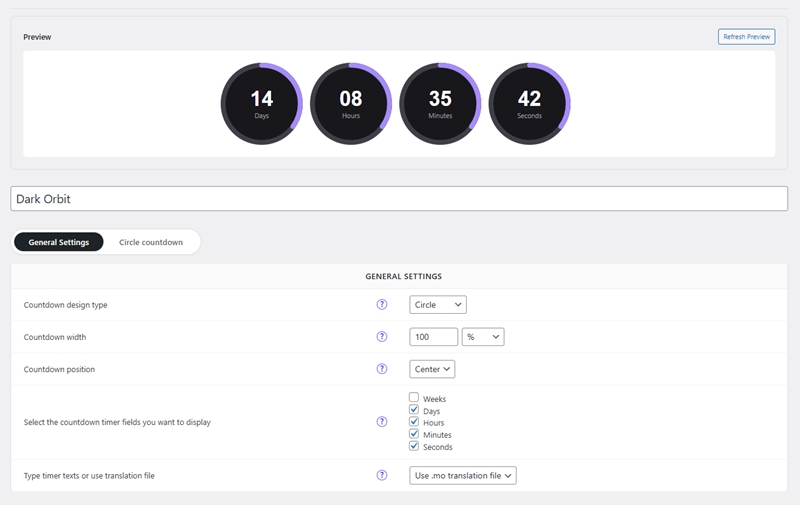Click the Days circle in the preview
800x505 pixels.
tap(261, 104)
